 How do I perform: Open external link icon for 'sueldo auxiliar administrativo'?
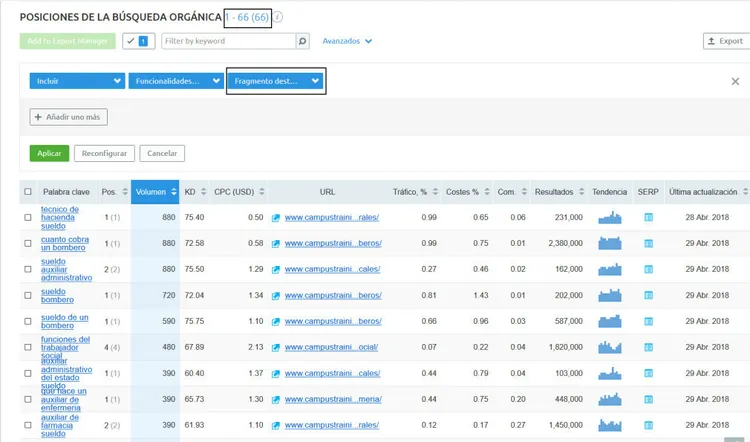(x=276, y=269)
